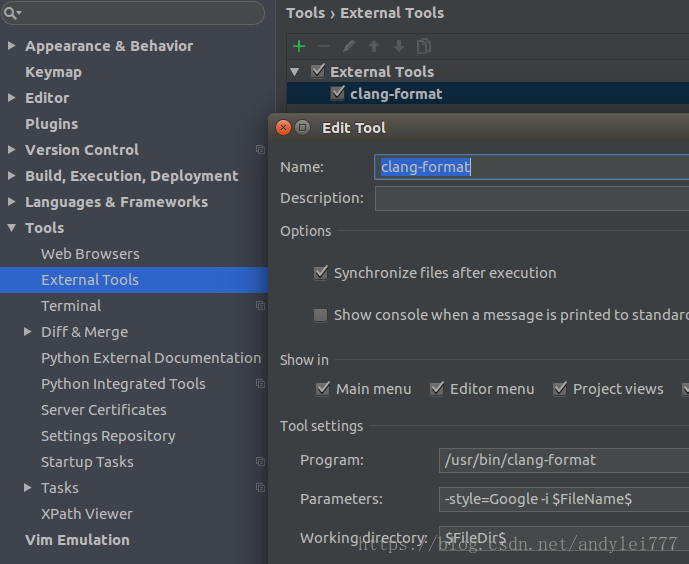Select Terminal in the settings tree
Viewport: 689px width, 564px height.
71,306
